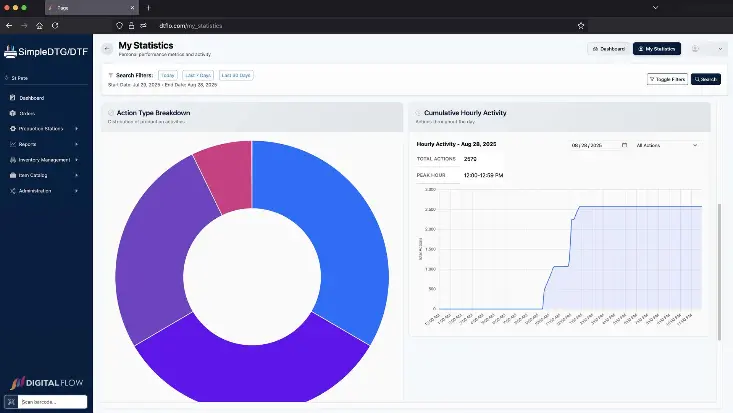
Task: Expand the Production Stations sidebar menu
Action: (x=42, y=129)
